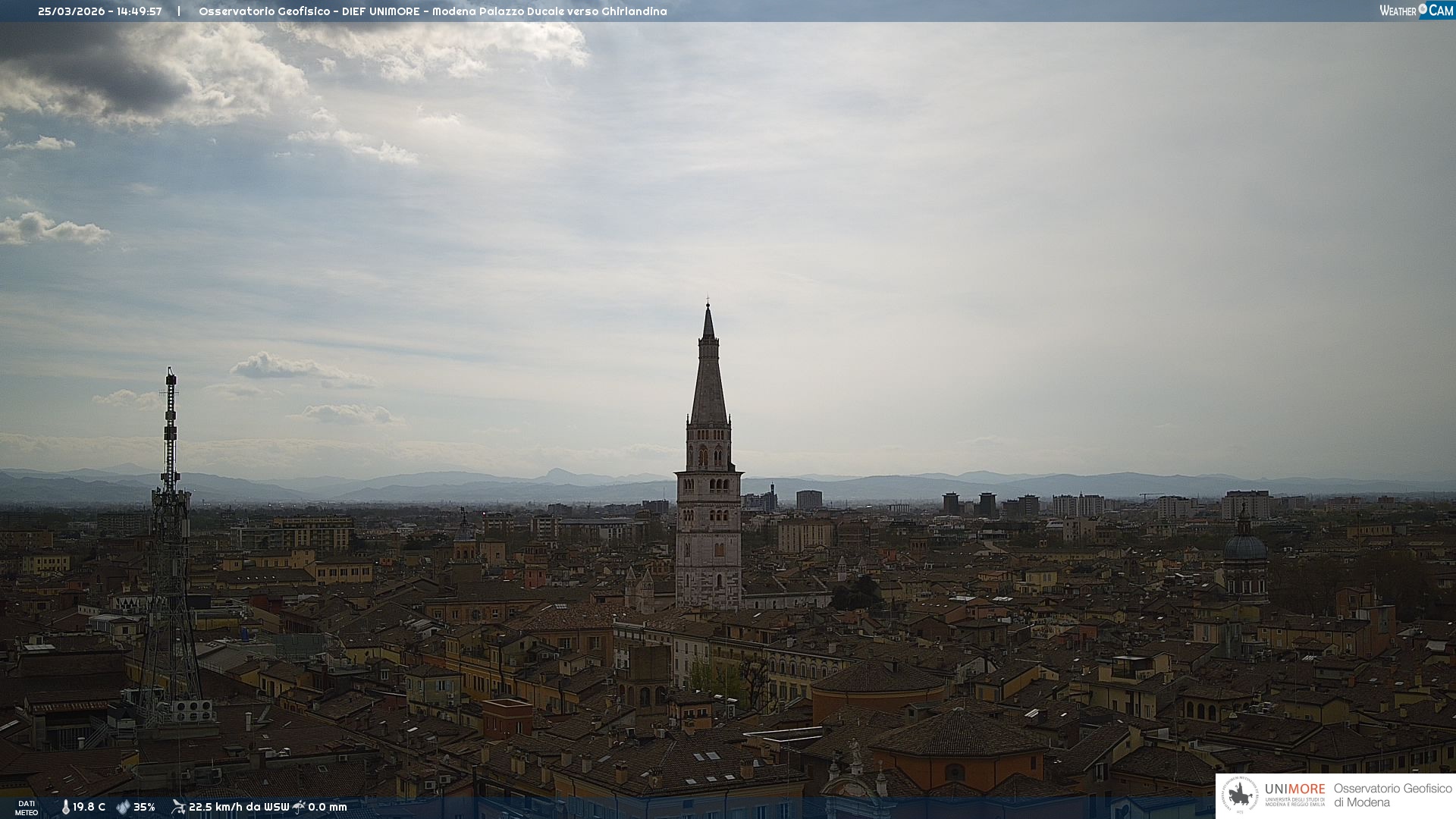Click the 35% humidity reading
1456x819 pixels.
(144, 807)
